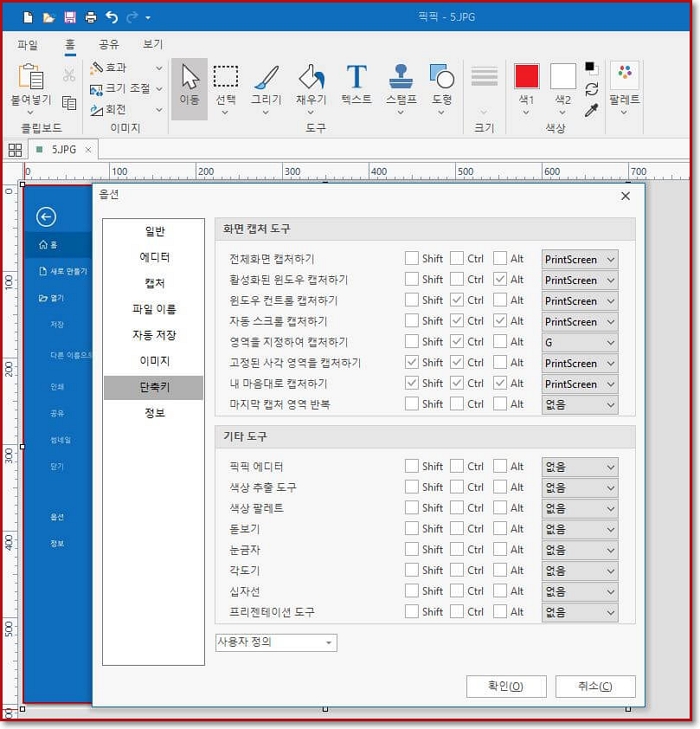
Task: Uncheck Shift for 고정된 사각 영역을 캡처하기
Action: [411, 362]
